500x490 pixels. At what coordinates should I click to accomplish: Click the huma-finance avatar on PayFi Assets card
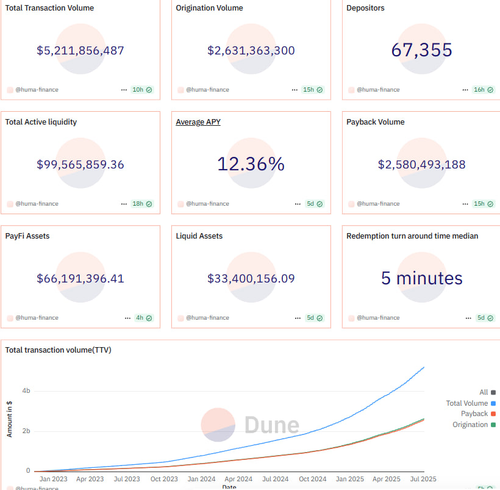(x=10, y=318)
